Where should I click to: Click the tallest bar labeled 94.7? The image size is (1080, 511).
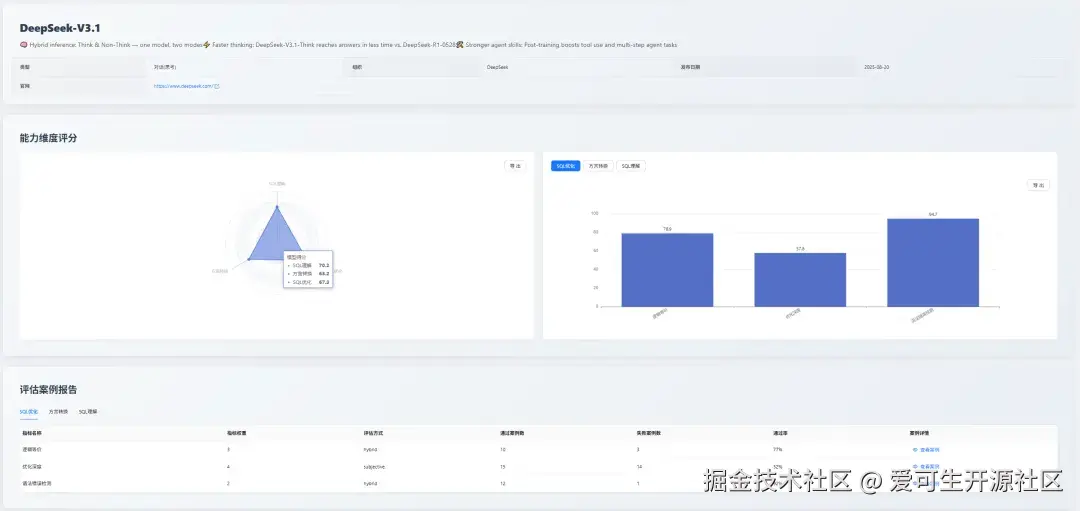(933, 262)
